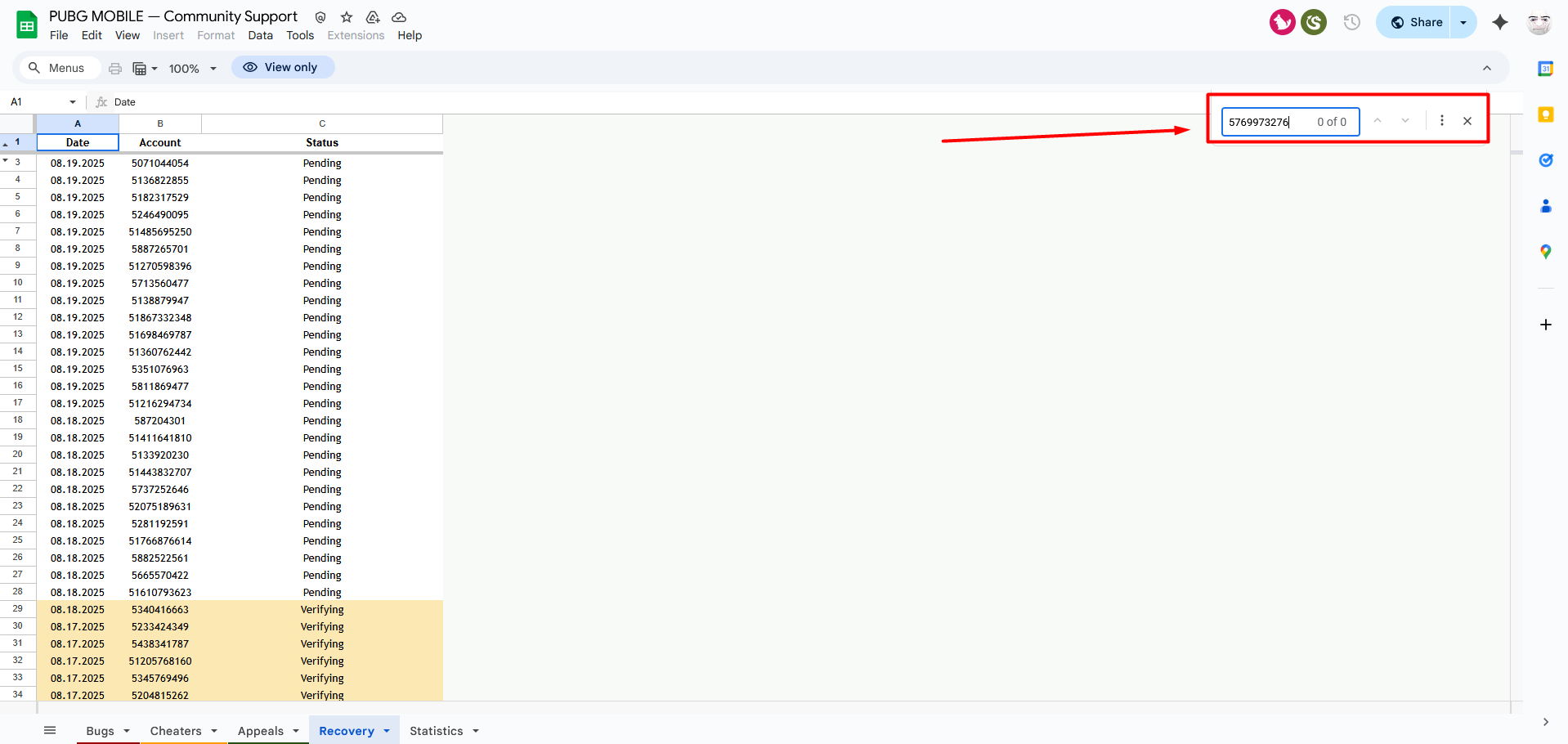This screenshot has width=1568, height=744.
Task: Click the document title PUBG MOBILE — Community Support
Action: 173,16
